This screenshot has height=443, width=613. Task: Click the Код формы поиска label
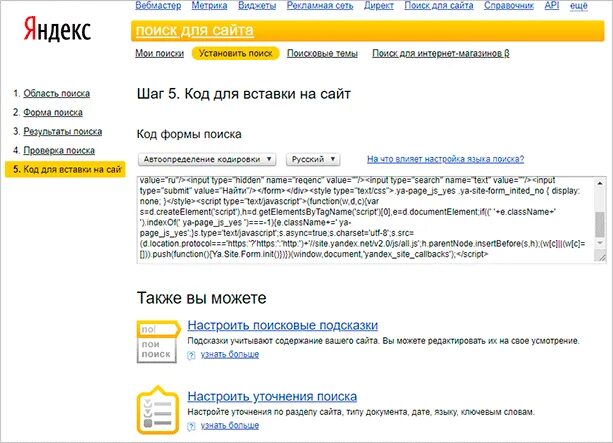click(x=189, y=135)
